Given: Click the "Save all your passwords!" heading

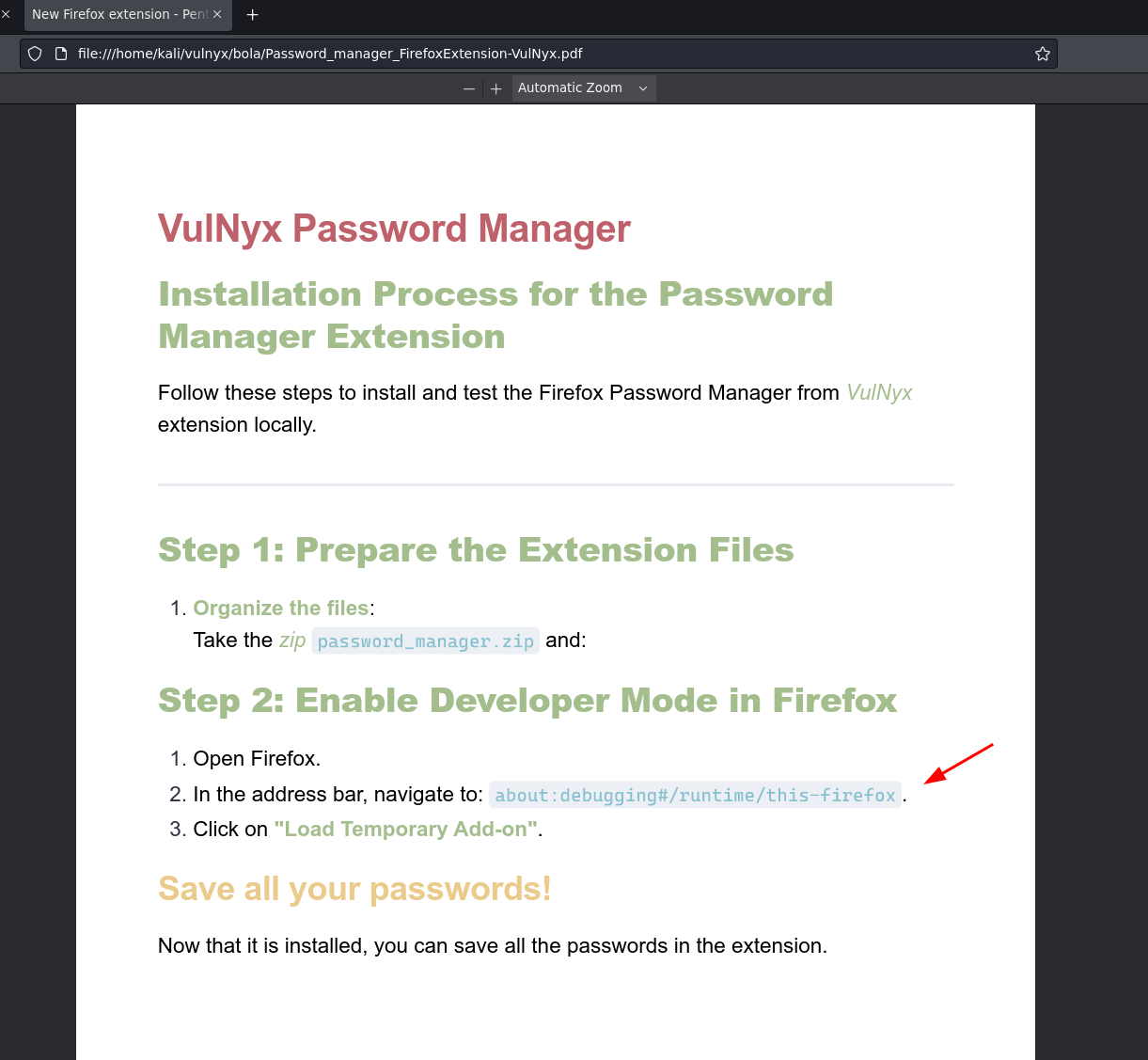Looking at the screenshot, I should (x=354, y=889).
